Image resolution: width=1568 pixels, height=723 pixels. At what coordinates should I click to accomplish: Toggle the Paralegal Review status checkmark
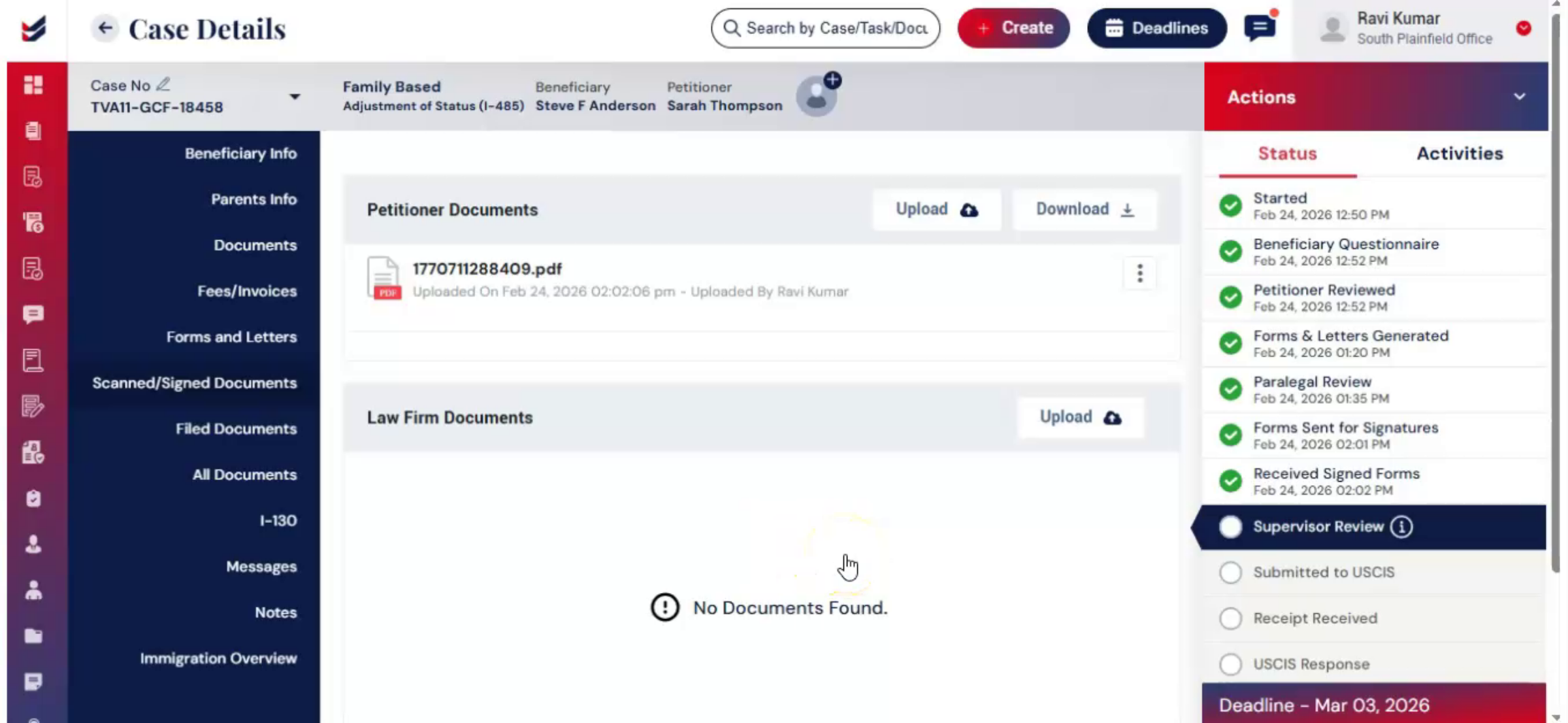(x=1230, y=389)
